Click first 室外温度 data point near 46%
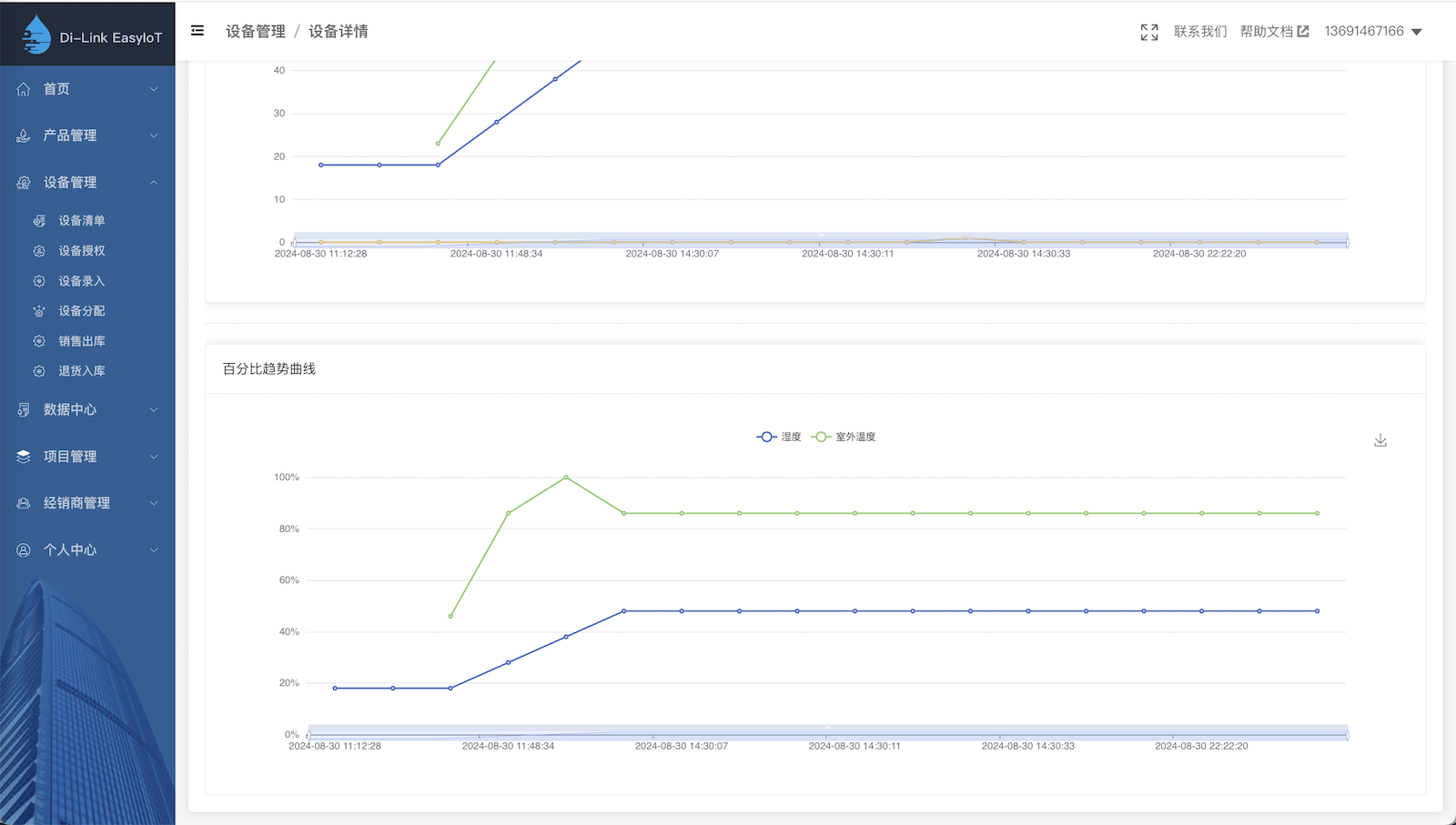Image resolution: width=1456 pixels, height=825 pixels. pos(450,616)
